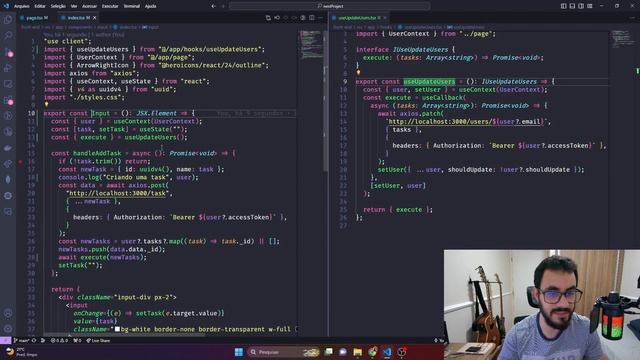Click the open changes icon in left editor toolbar

[x=268, y=18]
